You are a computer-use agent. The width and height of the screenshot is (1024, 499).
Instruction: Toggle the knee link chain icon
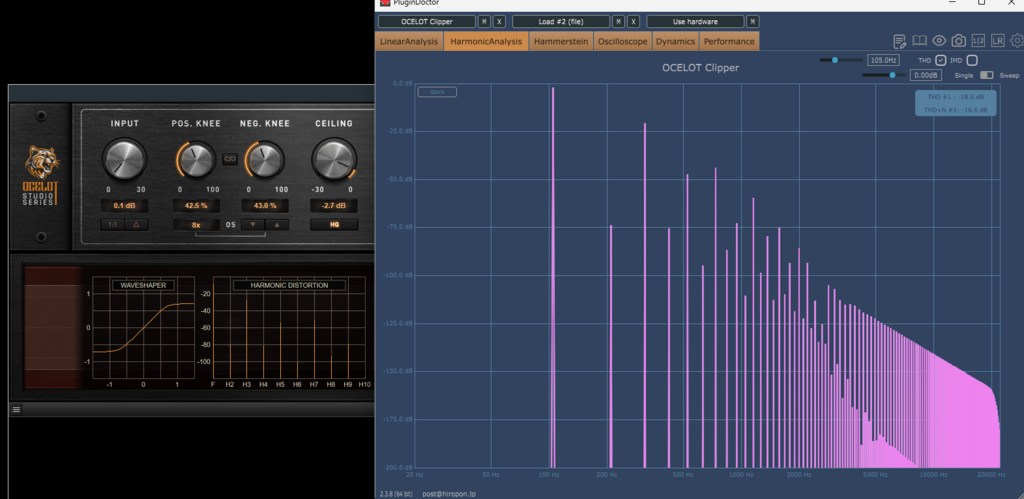coord(230,158)
